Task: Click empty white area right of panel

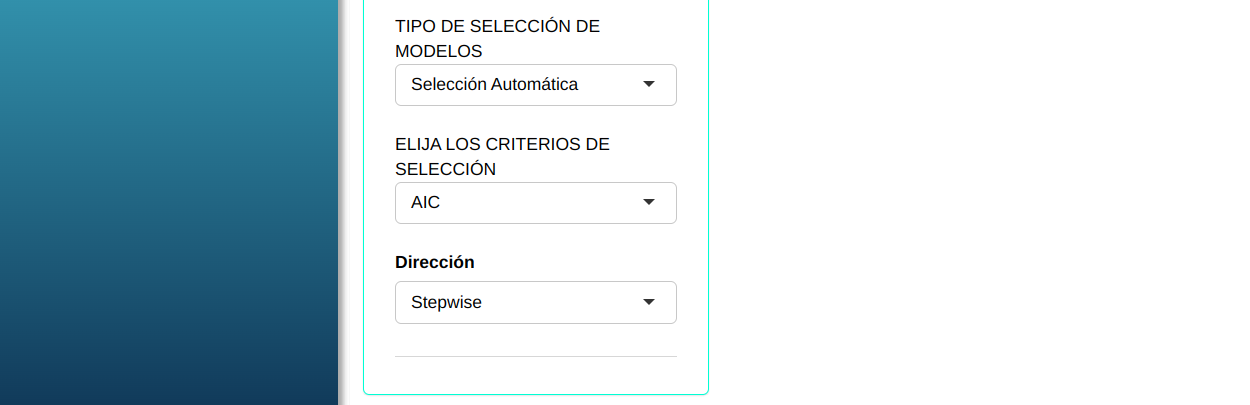Action: click(x=980, y=200)
